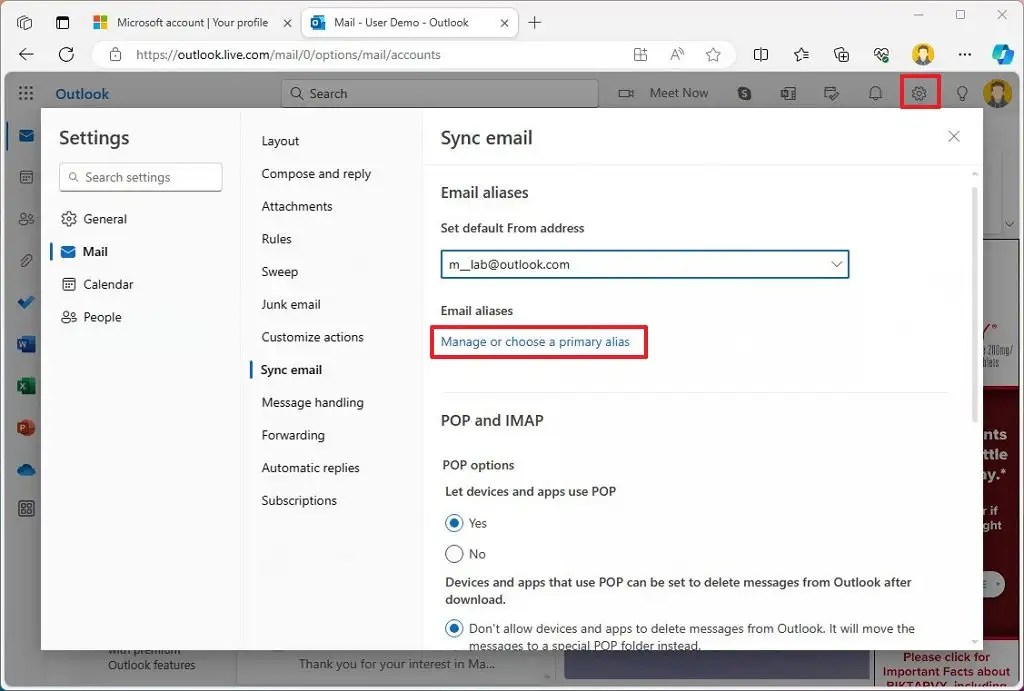Open the Calendar from the left sidebar
Viewport: 1024px width, 691px height.
click(x=25, y=177)
